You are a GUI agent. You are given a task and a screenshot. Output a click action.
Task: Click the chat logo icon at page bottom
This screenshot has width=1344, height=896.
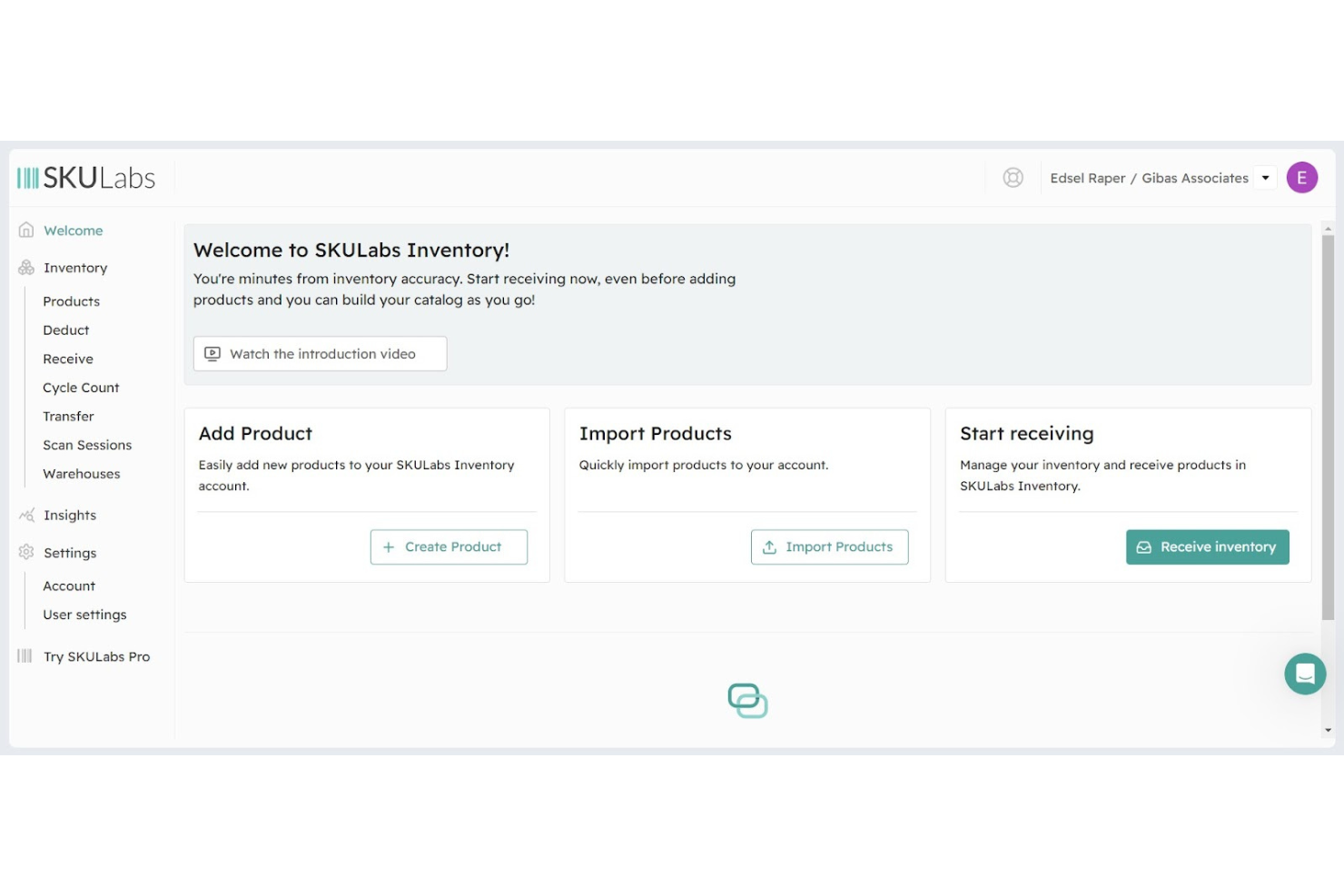(748, 701)
